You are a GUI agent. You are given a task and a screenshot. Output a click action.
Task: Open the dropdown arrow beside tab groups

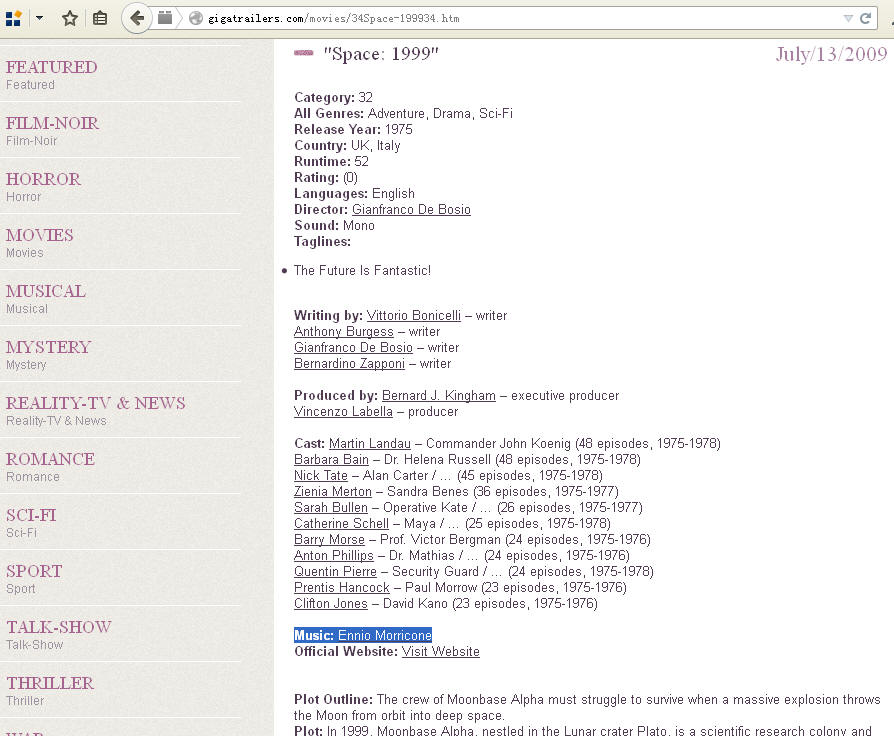pyautogui.click(x=39, y=18)
